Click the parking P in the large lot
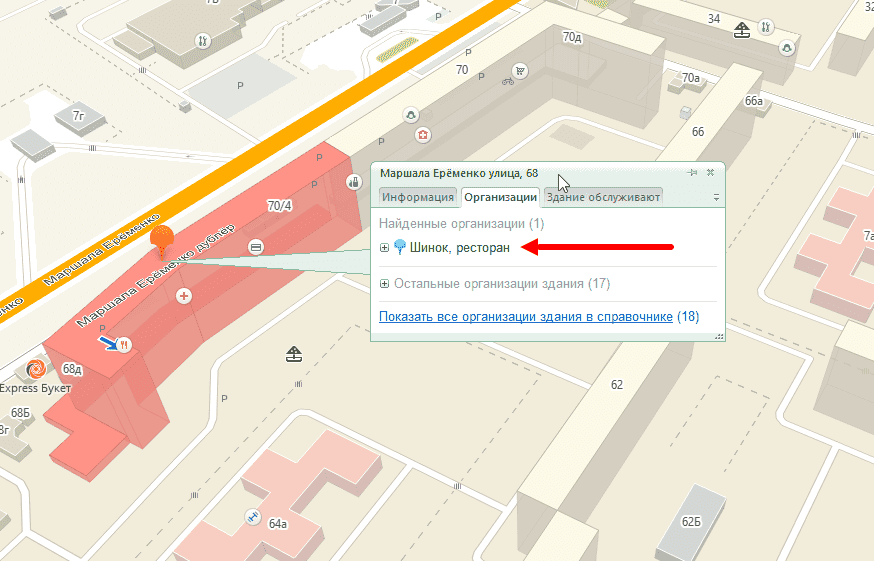This screenshot has width=874, height=561. click(240, 85)
